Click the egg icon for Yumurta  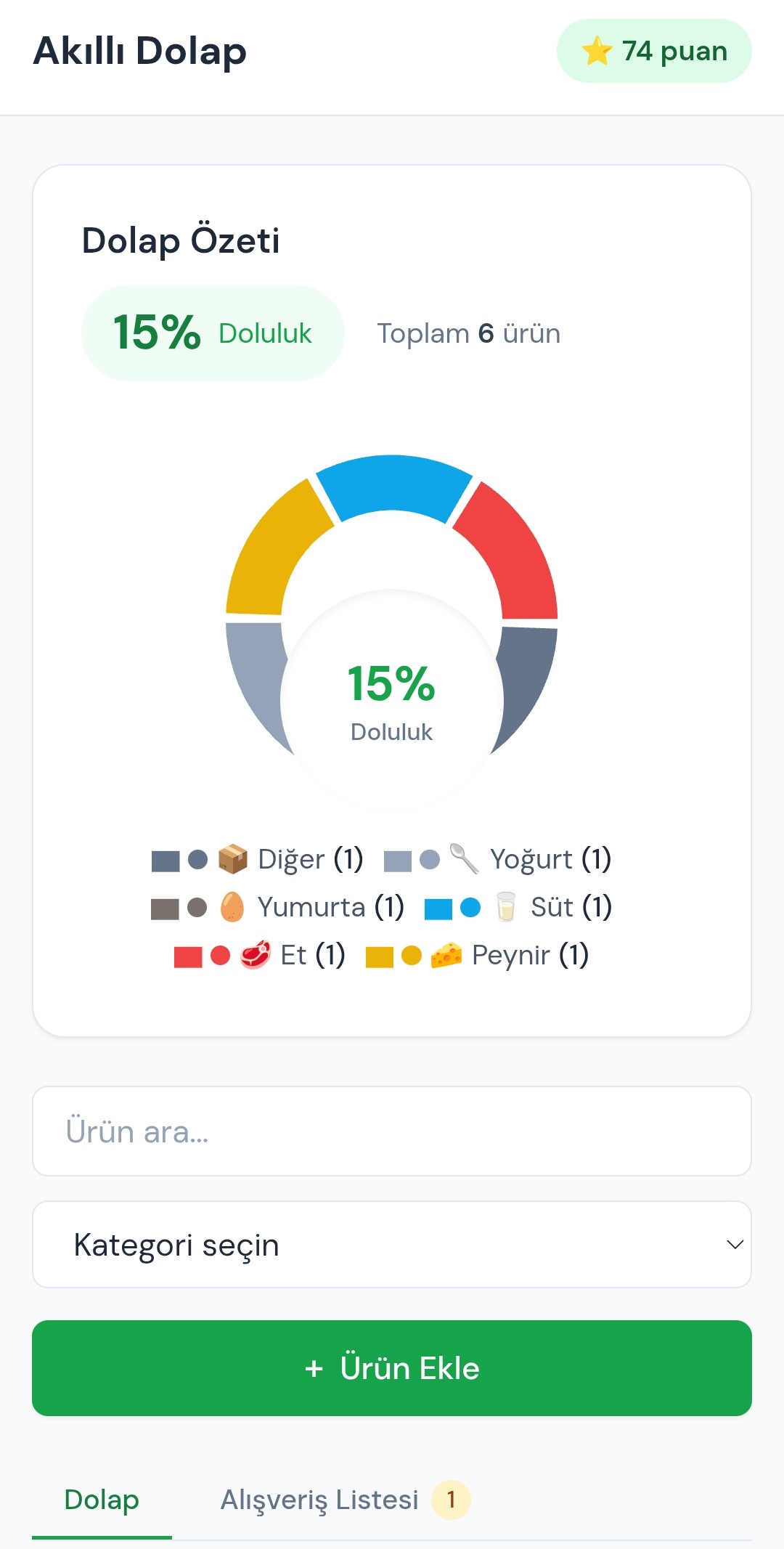pos(232,907)
